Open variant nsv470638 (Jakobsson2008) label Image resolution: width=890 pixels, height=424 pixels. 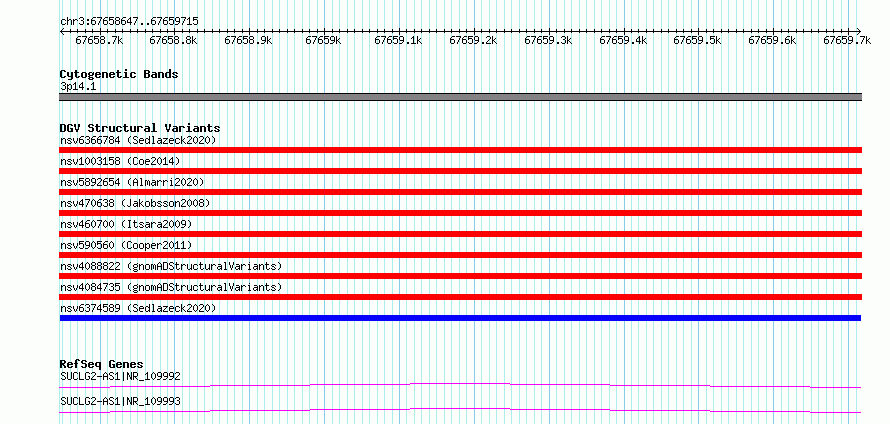click(135, 203)
